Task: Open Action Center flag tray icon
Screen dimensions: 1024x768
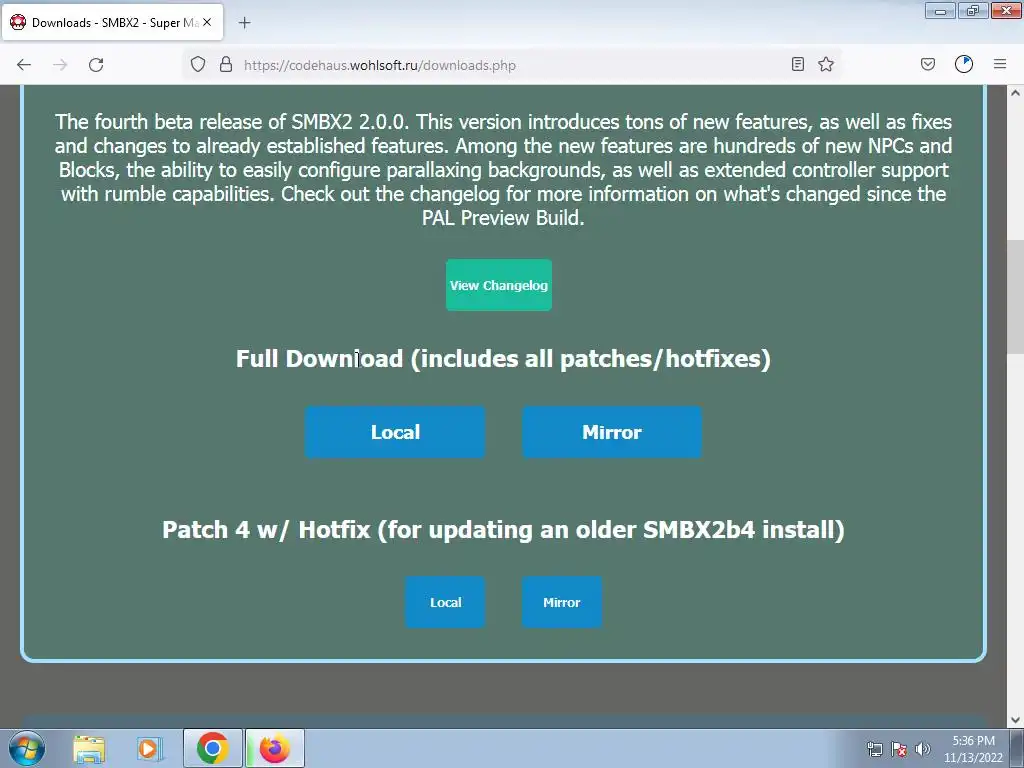Action: (x=899, y=749)
